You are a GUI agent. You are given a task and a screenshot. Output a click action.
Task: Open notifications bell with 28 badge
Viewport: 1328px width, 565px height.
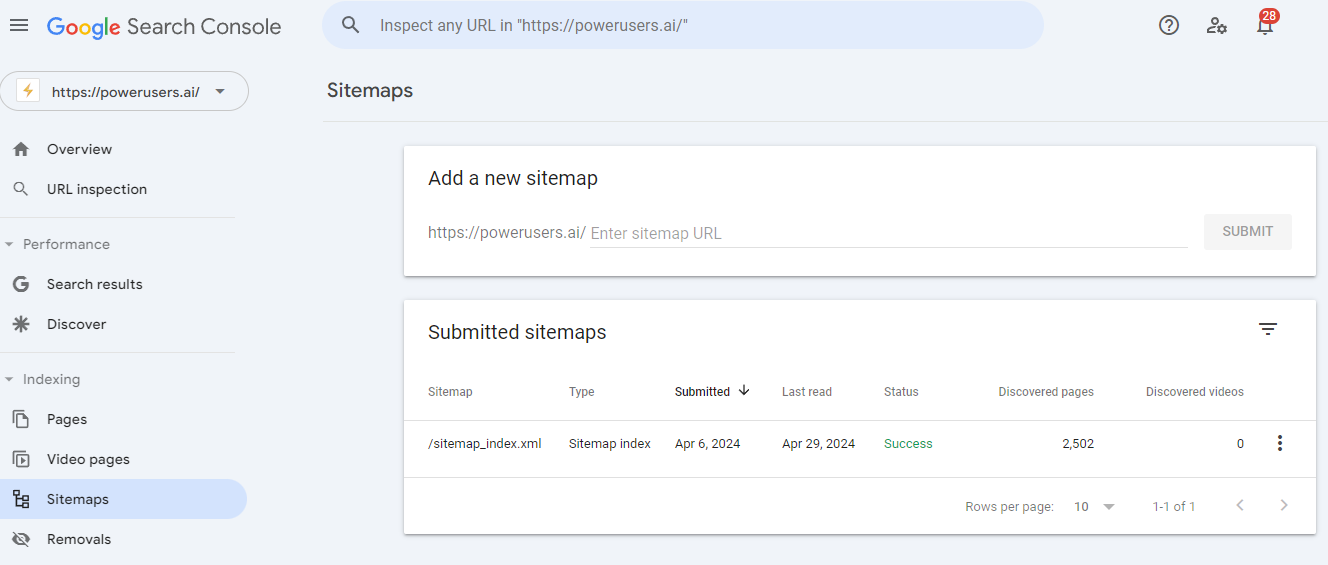click(x=1266, y=24)
